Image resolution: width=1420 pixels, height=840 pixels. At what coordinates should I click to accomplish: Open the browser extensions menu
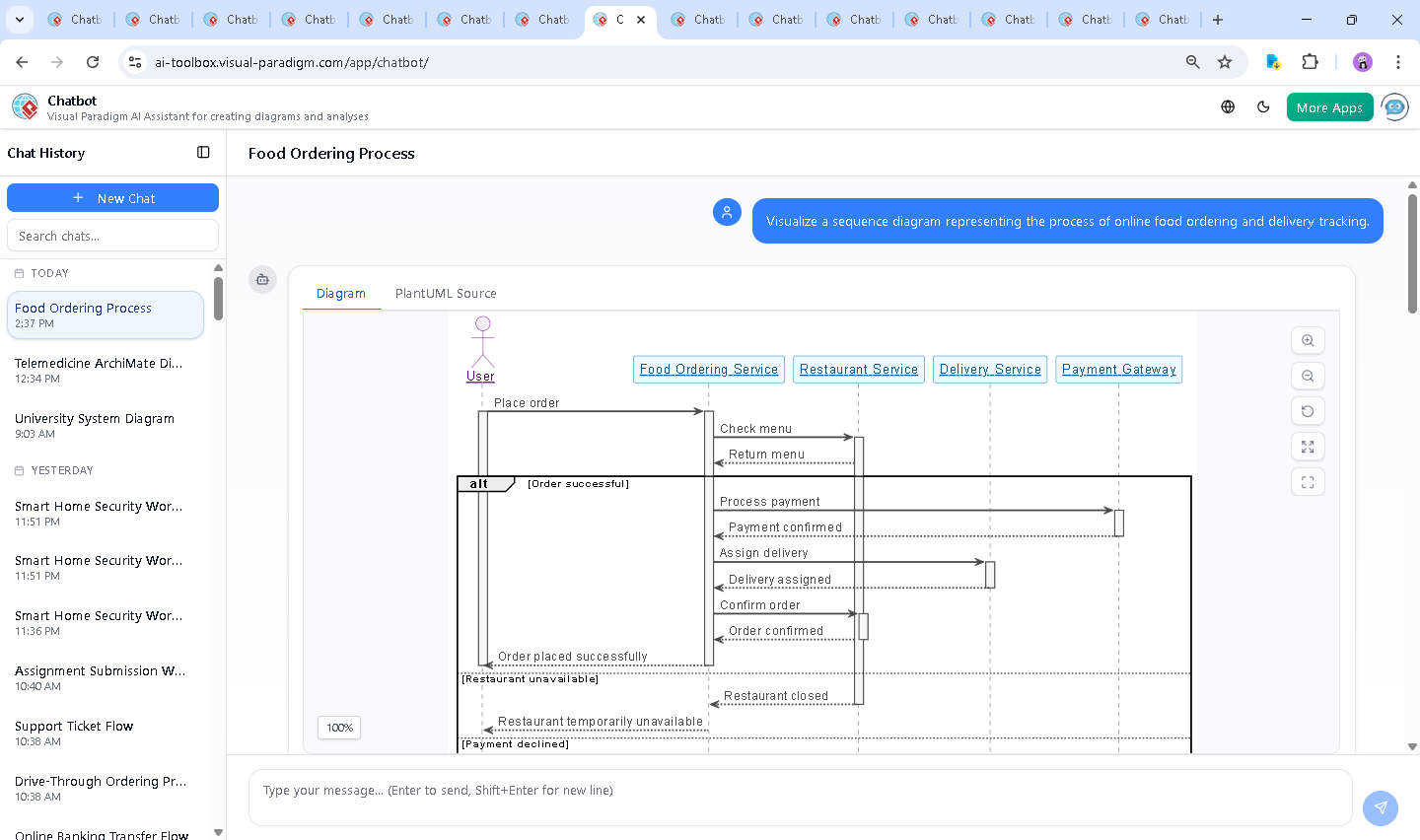coord(1310,62)
